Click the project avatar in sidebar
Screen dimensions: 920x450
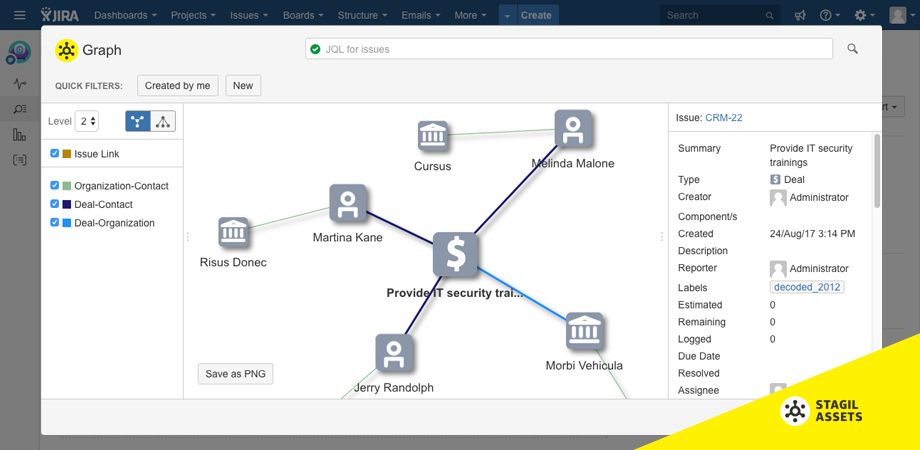(x=20, y=53)
